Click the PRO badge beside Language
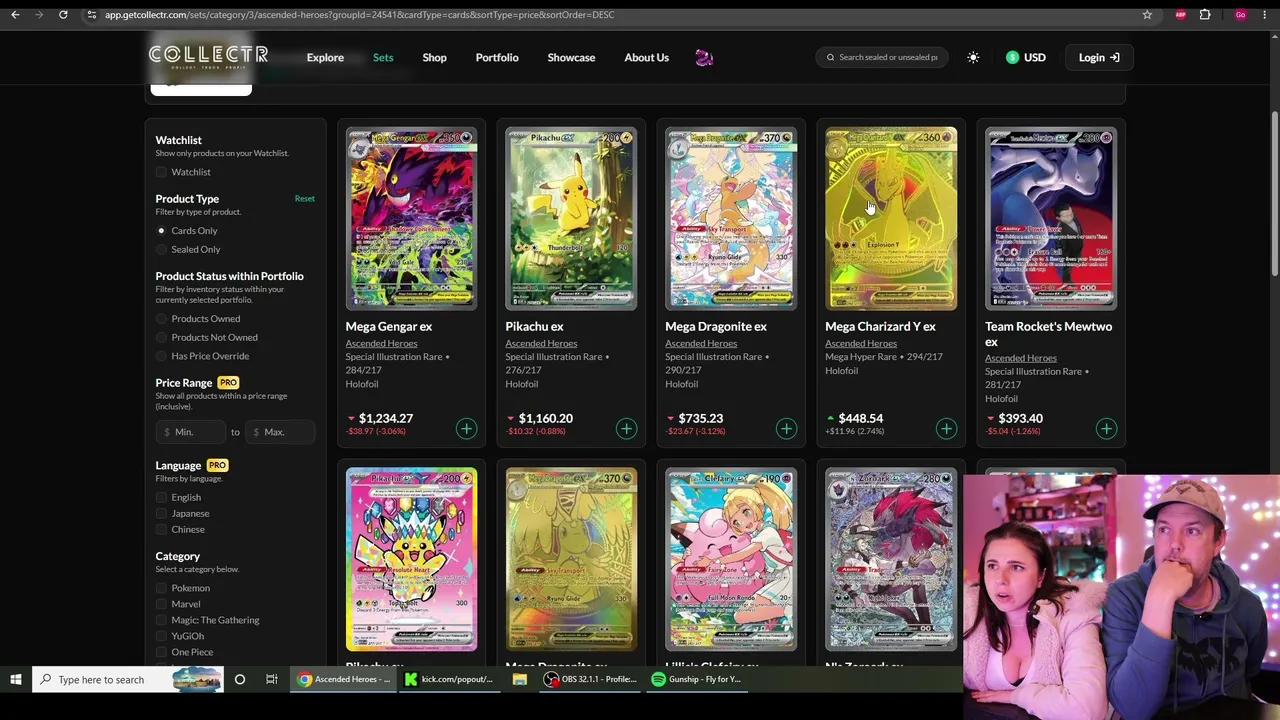 (217, 466)
